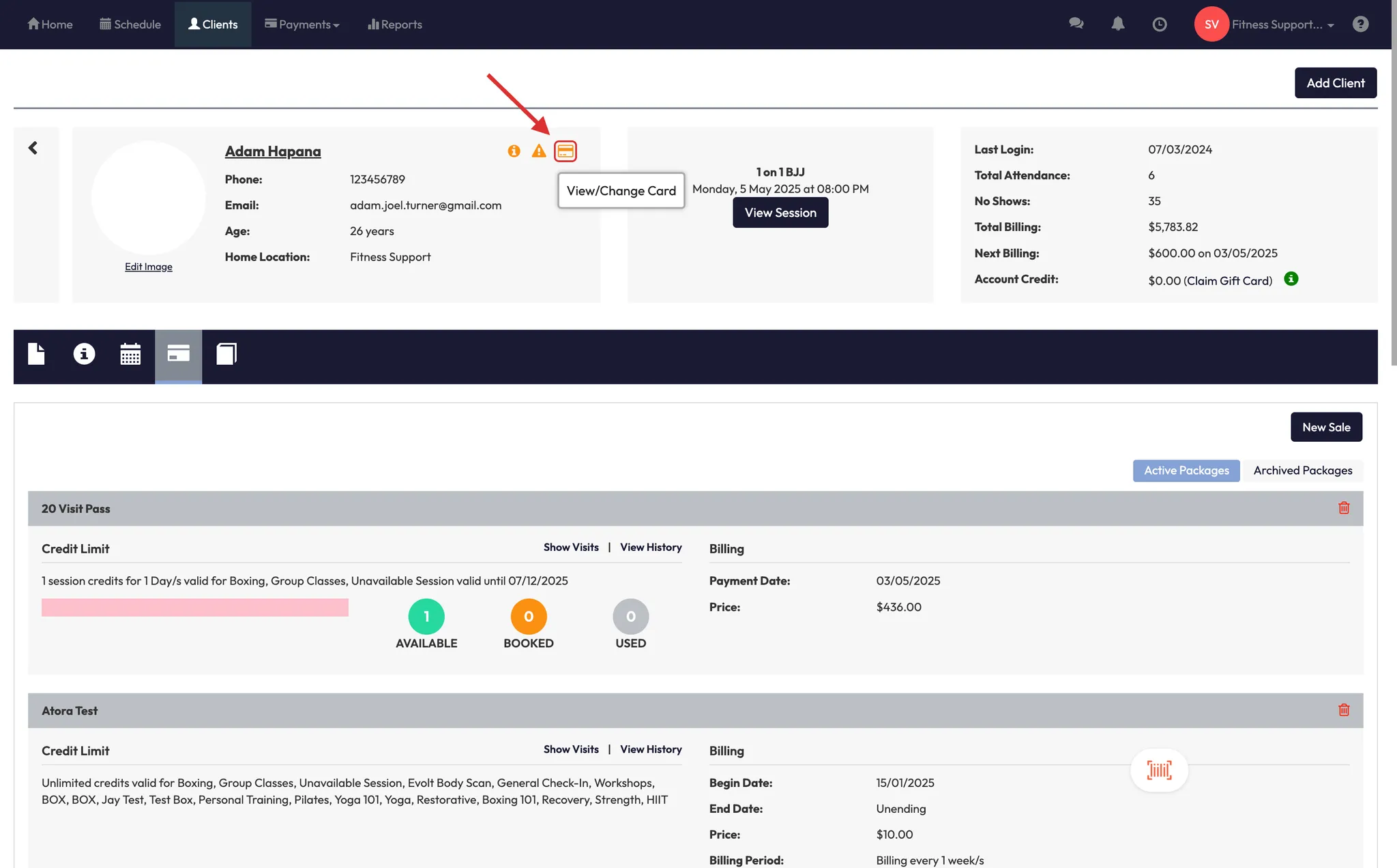Switch to Archived Packages
Screen dimensions: 1397x868
[1302, 470]
